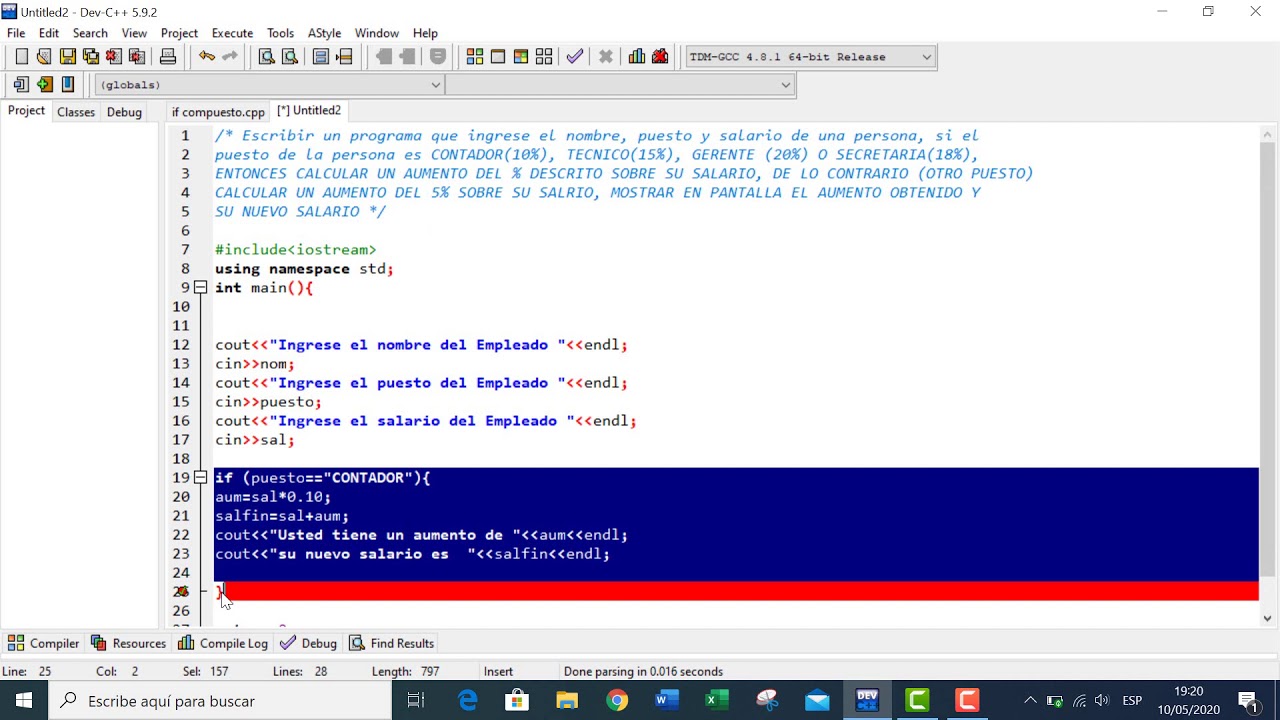
Task: Open the Project menu
Action: point(179,33)
